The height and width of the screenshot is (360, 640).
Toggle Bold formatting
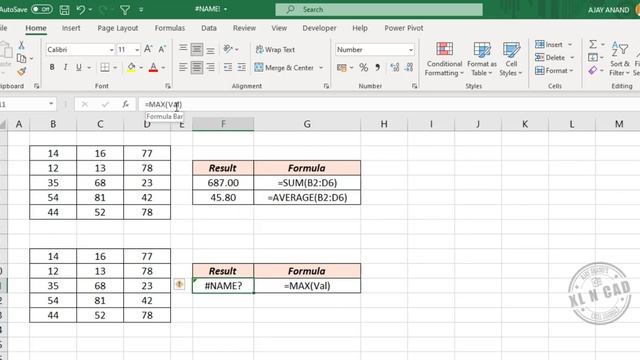[x=52, y=67]
